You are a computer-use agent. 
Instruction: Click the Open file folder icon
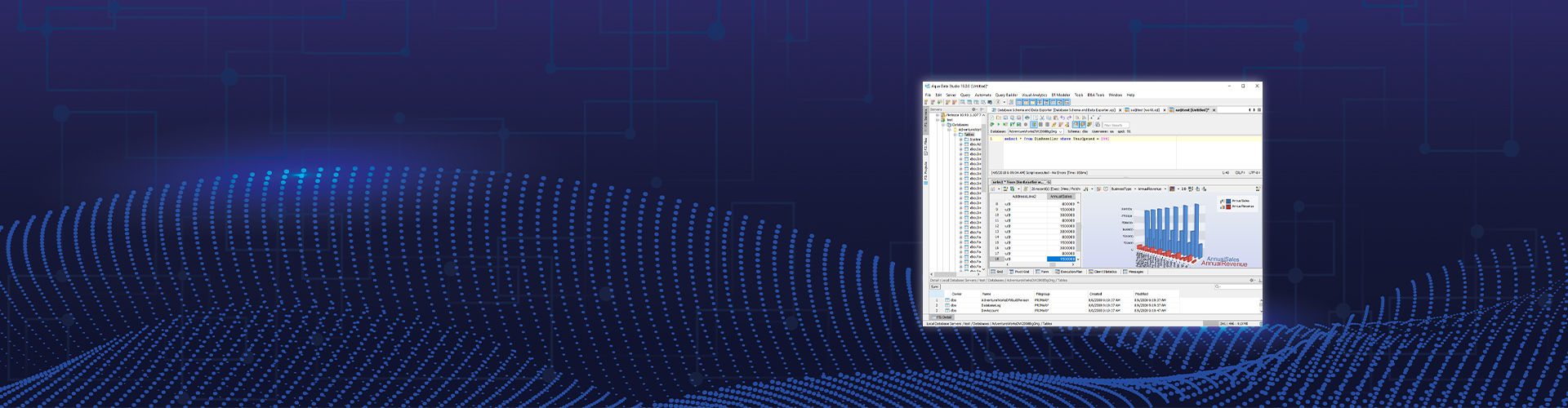point(999,118)
